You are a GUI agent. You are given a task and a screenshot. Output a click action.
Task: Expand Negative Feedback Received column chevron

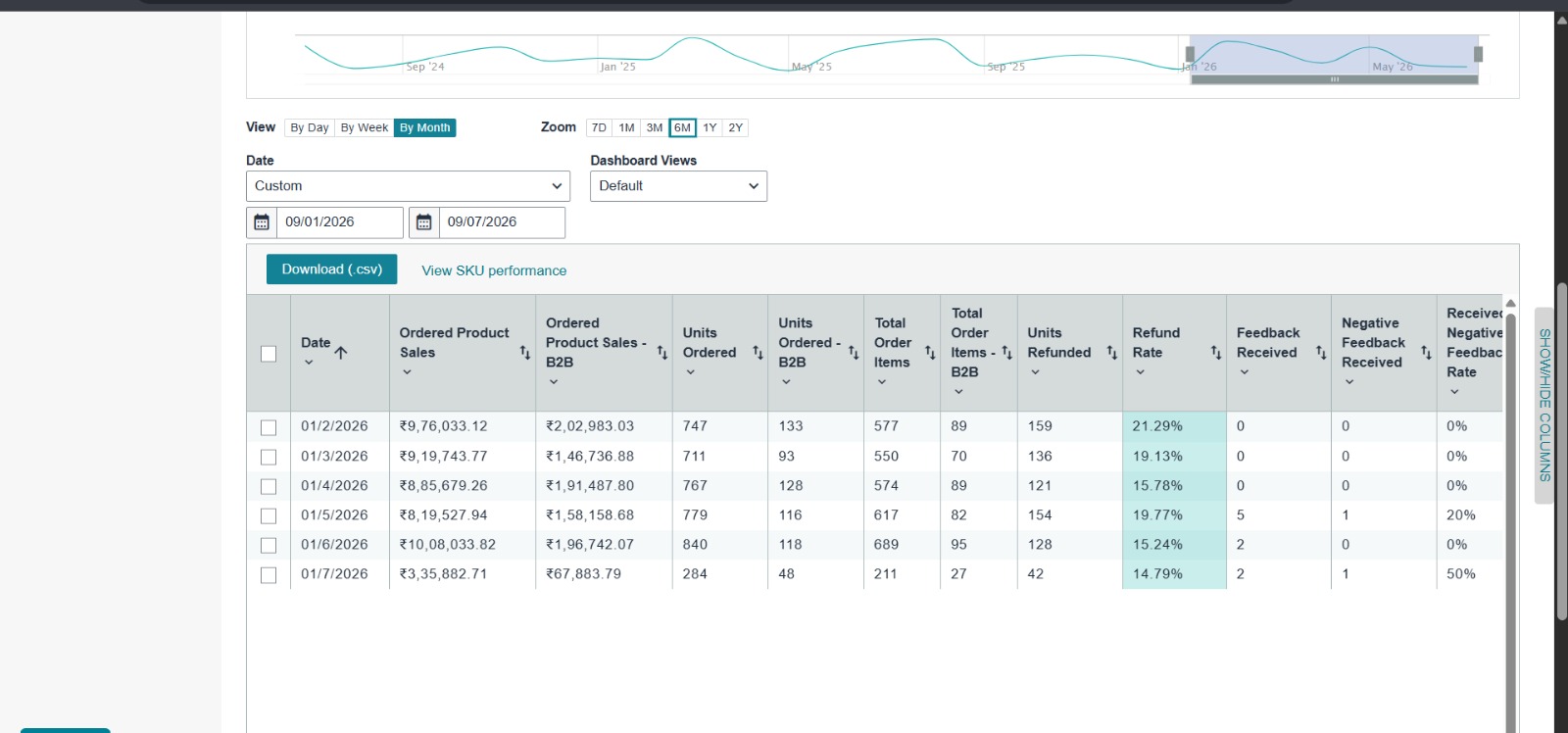1348,382
